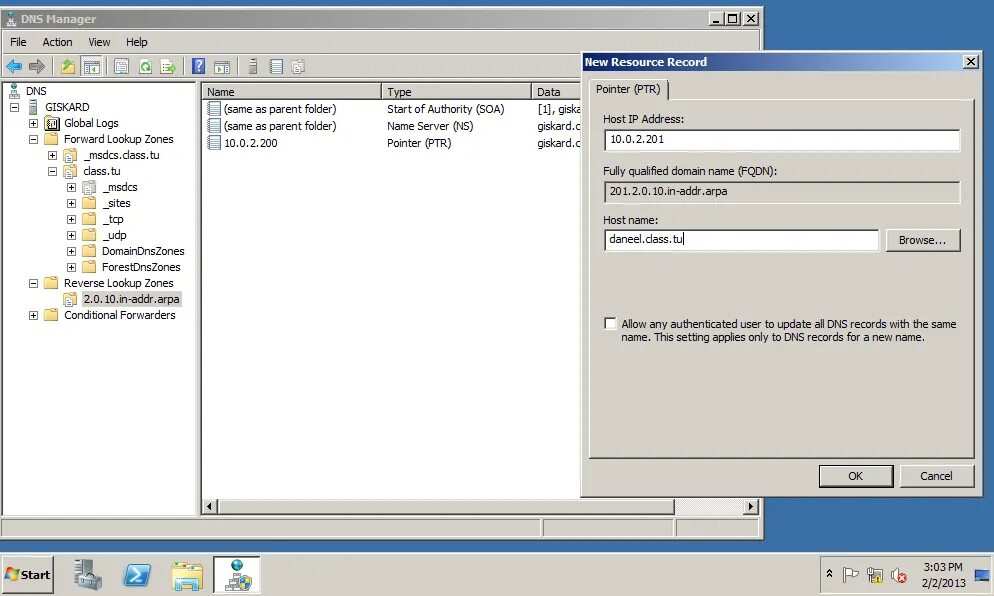994x596 pixels.
Task: Expand the _sites folder node
Action: click(72, 203)
